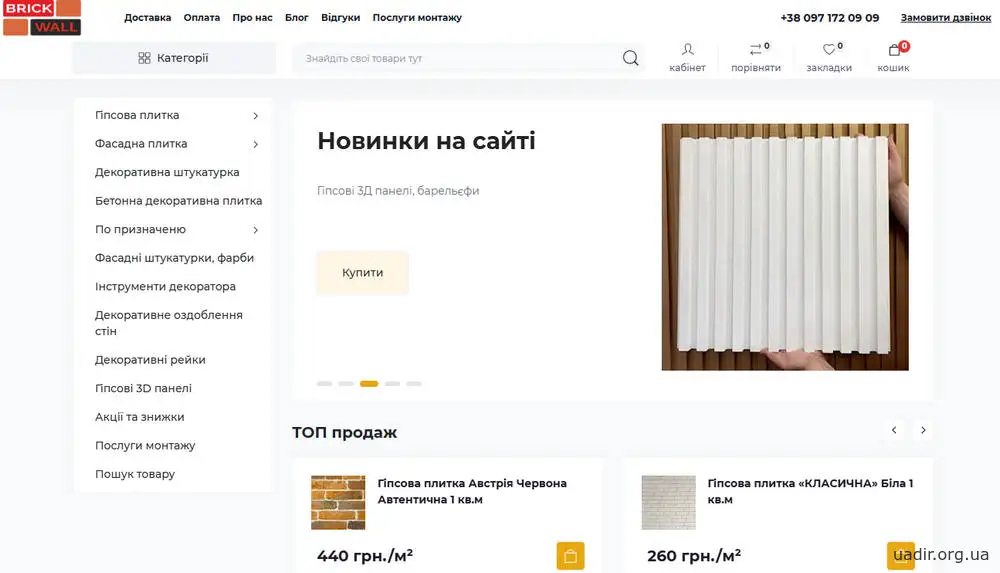1000x573 pixels.
Task: Open Гіпсові 3D панелі category
Action: point(143,389)
